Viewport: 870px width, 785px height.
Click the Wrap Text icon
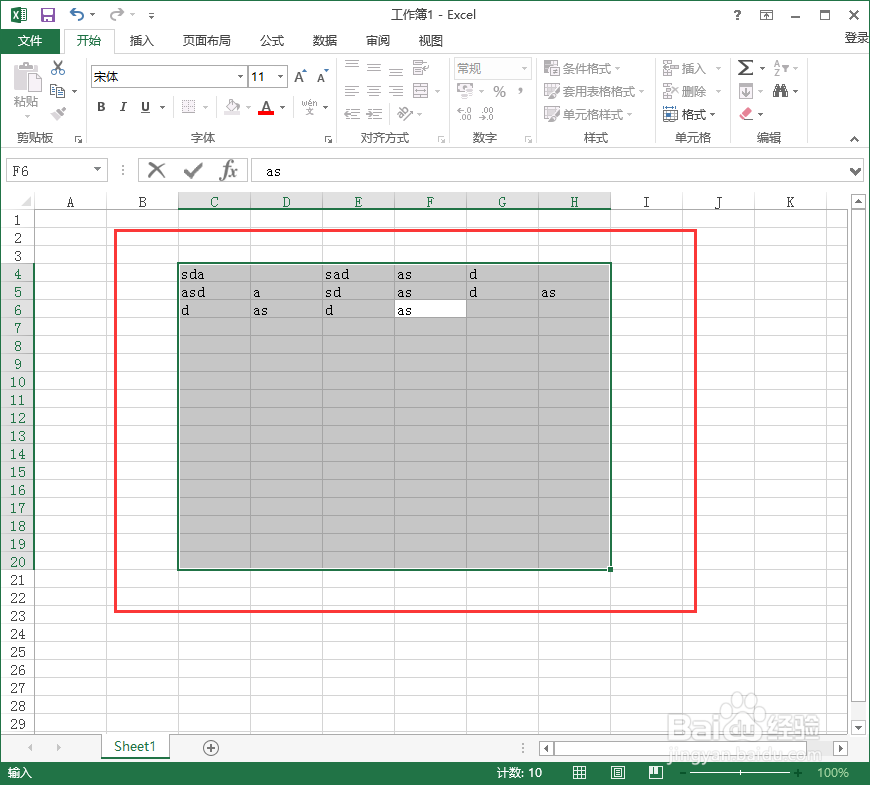(420, 68)
